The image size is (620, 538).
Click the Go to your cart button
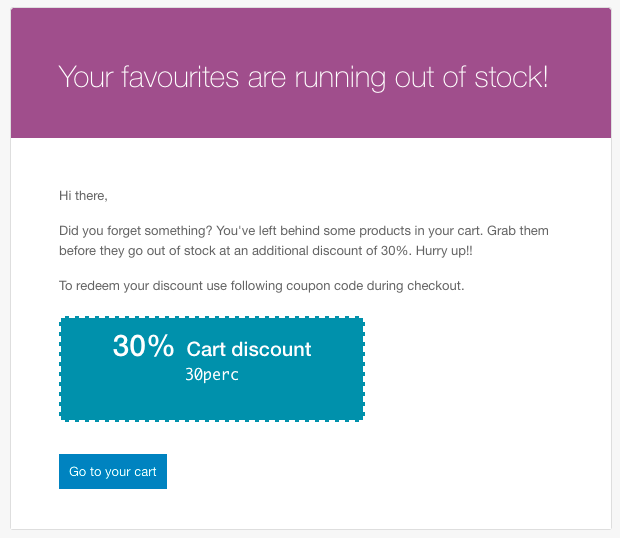tap(113, 471)
